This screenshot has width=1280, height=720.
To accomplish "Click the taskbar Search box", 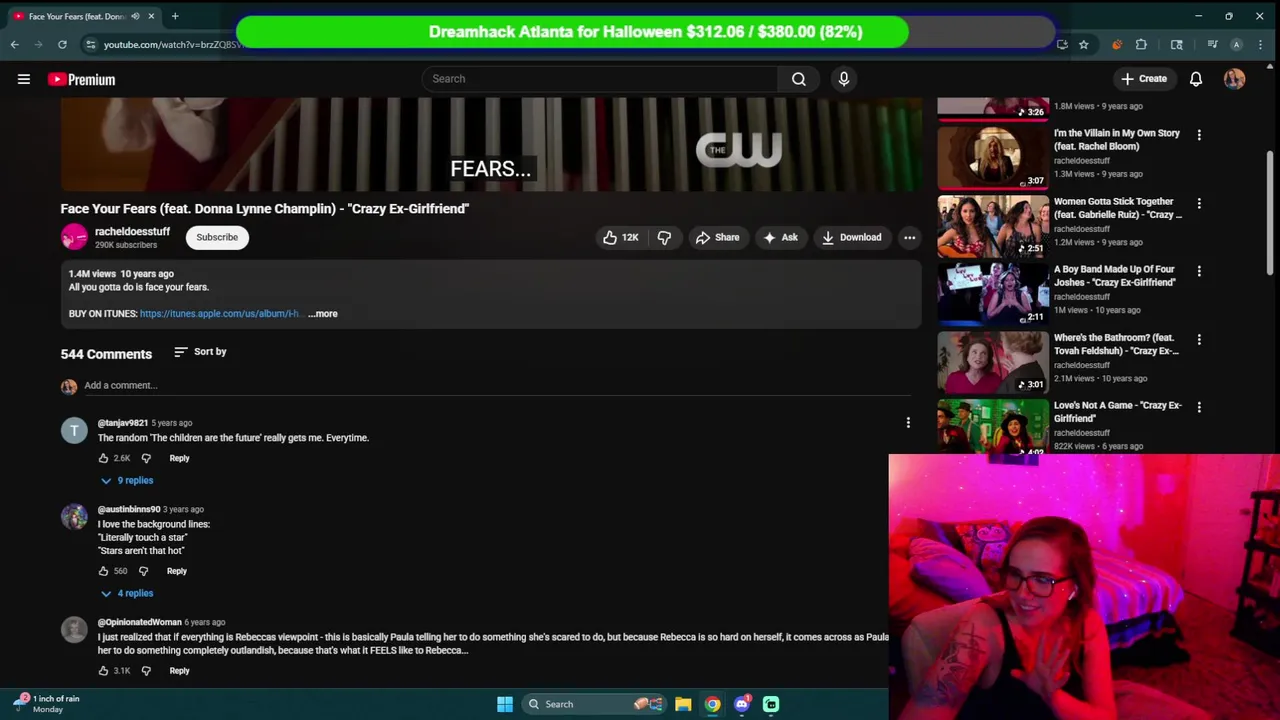I will tap(594, 704).
